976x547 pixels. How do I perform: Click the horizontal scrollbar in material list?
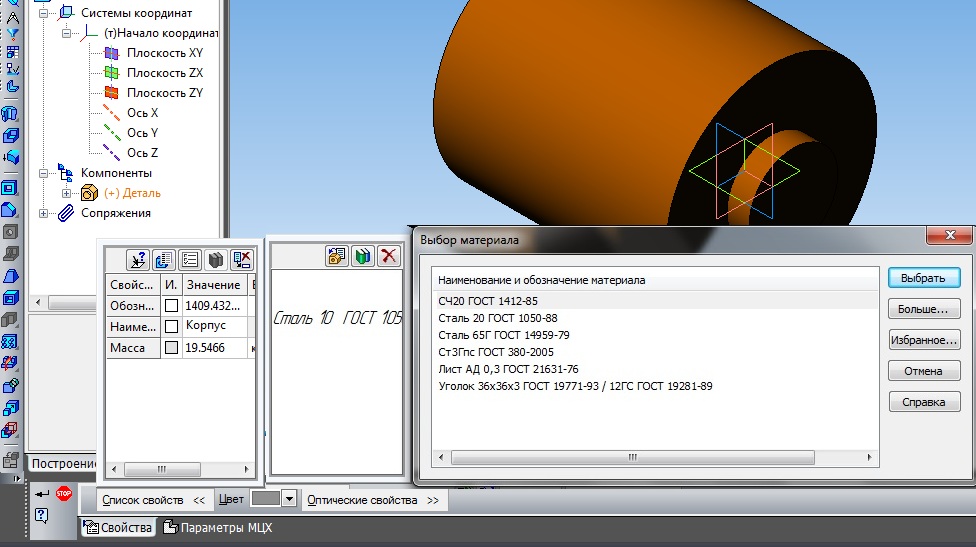[x=632, y=457]
